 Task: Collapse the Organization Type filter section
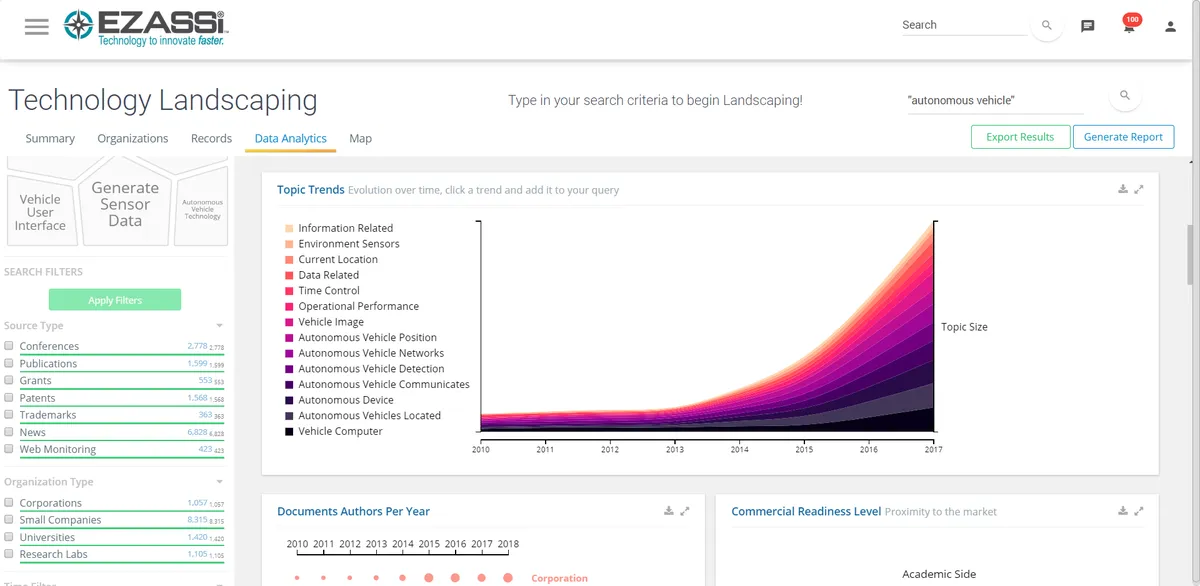coord(219,482)
